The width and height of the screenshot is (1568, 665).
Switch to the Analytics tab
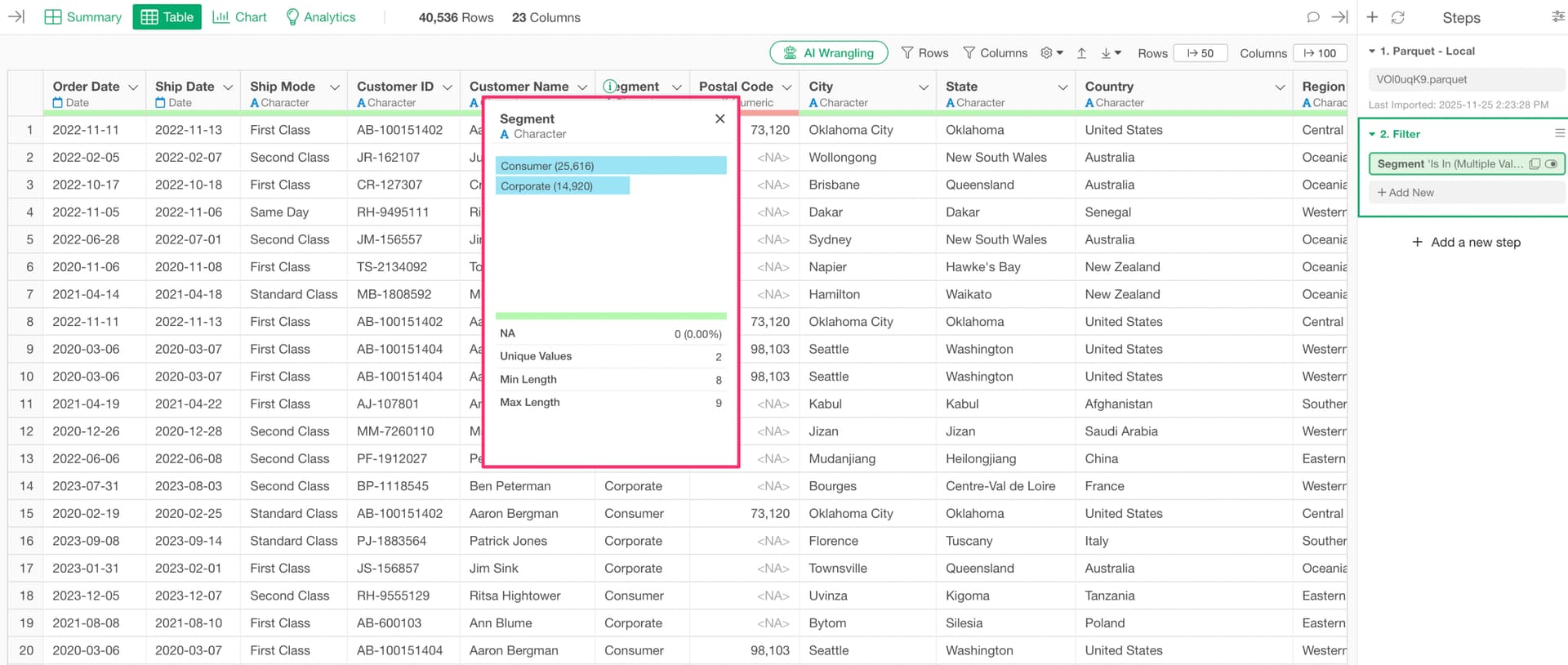click(x=320, y=17)
